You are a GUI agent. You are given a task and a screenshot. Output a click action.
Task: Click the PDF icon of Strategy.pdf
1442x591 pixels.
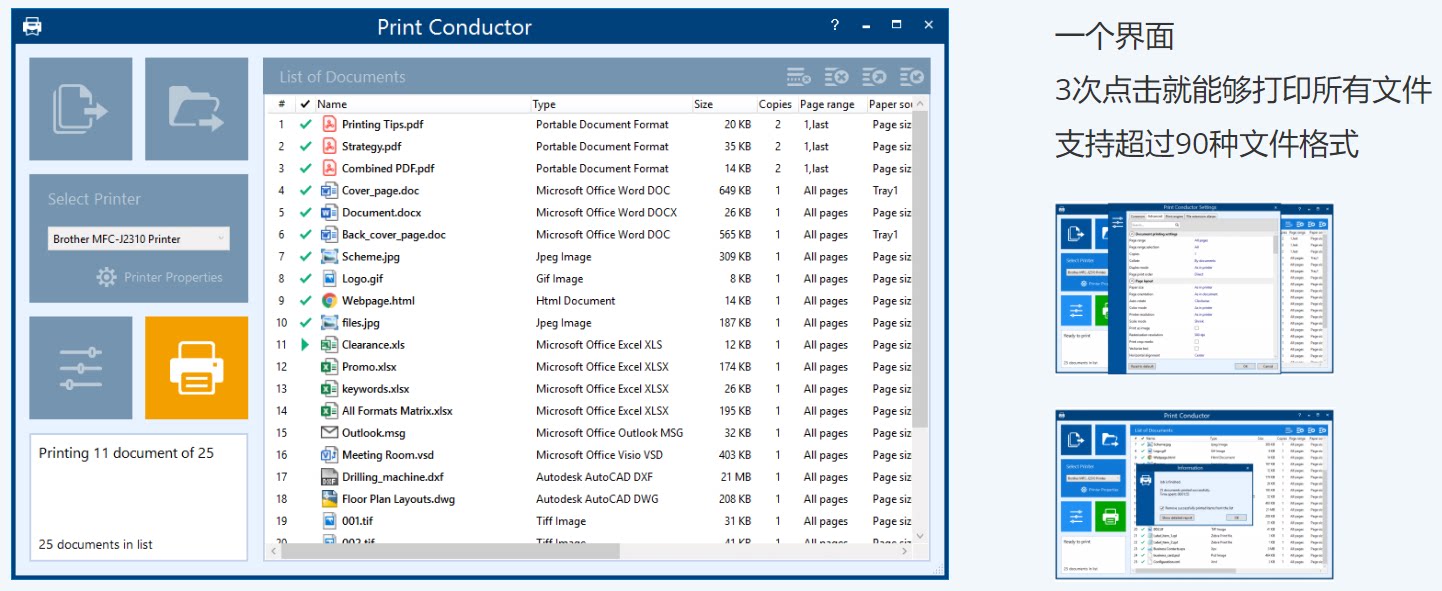pyautogui.click(x=329, y=146)
